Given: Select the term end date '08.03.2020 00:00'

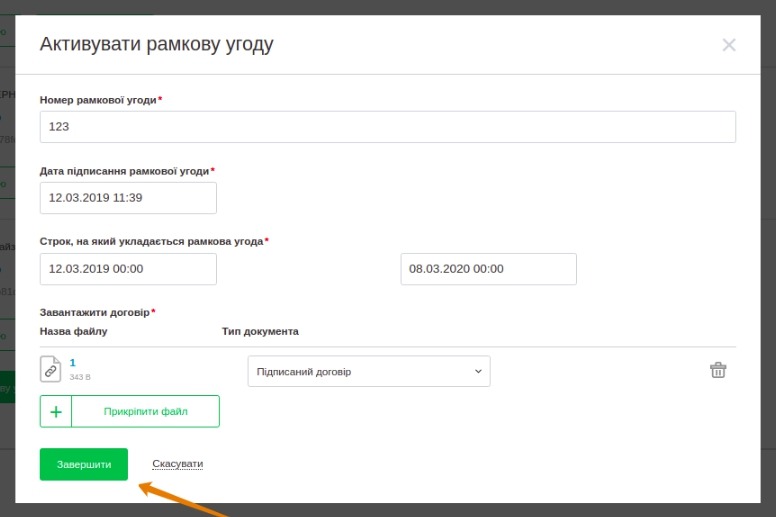Looking at the screenshot, I should click(x=488, y=269).
